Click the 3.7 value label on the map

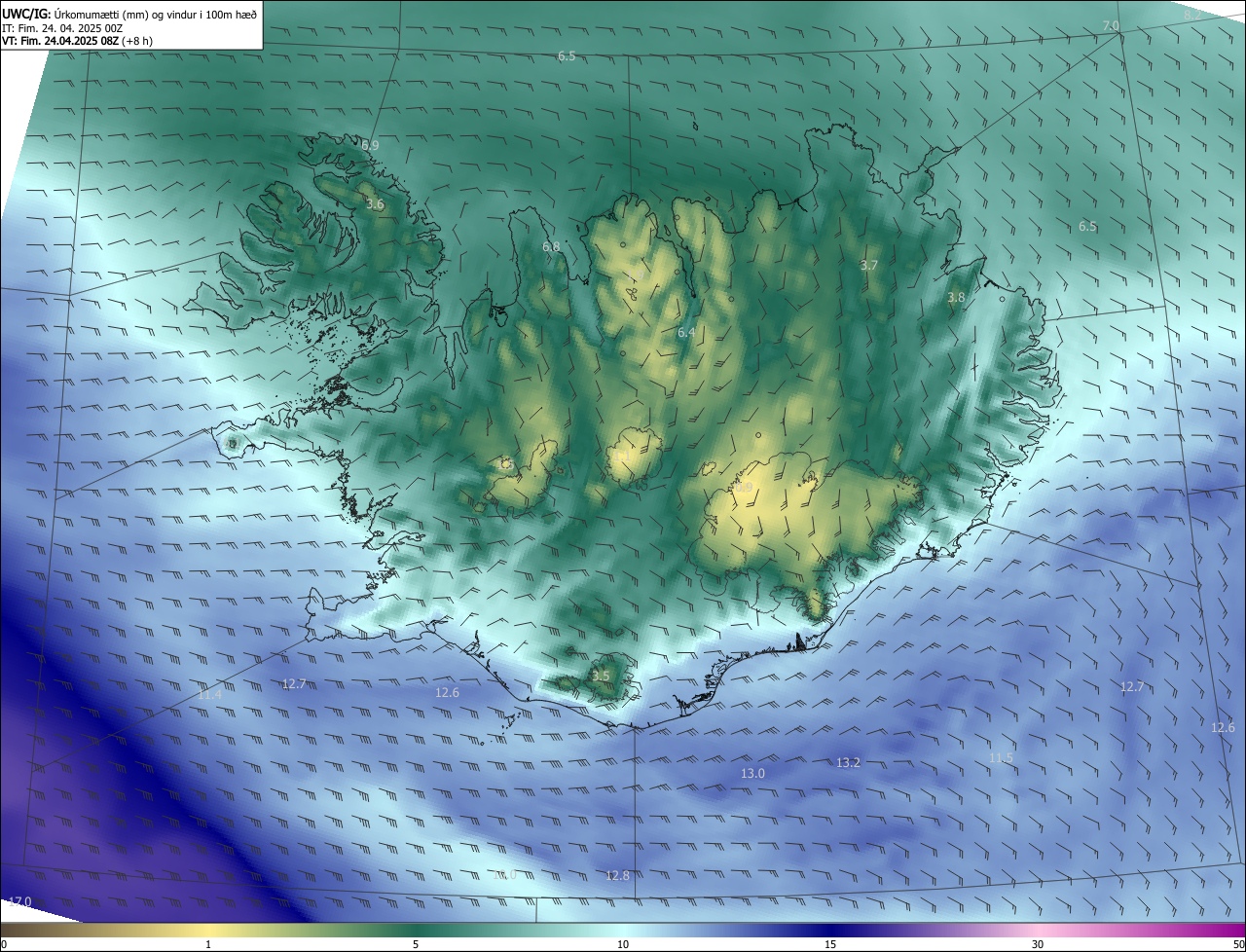click(869, 265)
